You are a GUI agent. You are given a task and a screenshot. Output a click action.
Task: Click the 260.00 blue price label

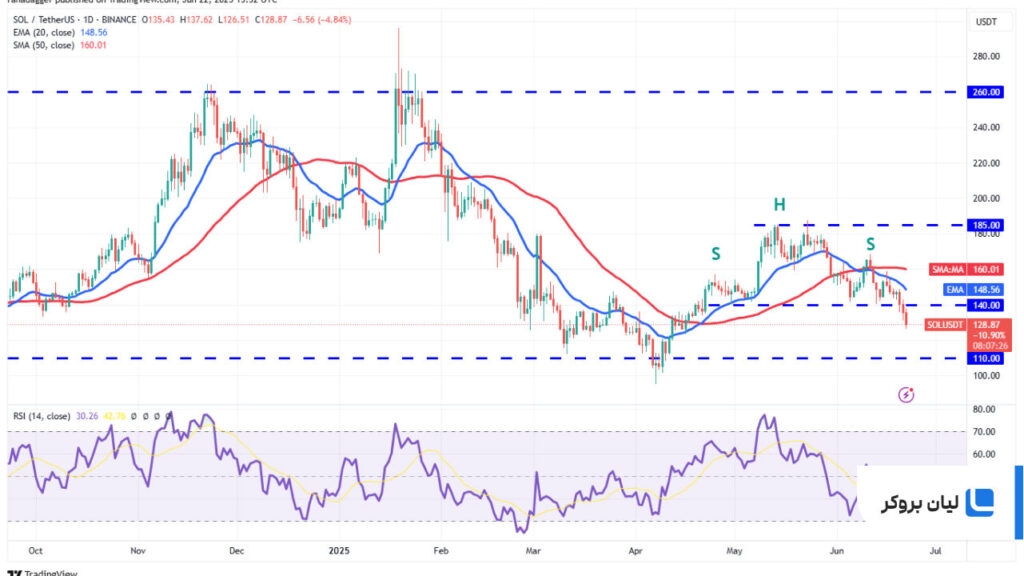[x=986, y=92]
